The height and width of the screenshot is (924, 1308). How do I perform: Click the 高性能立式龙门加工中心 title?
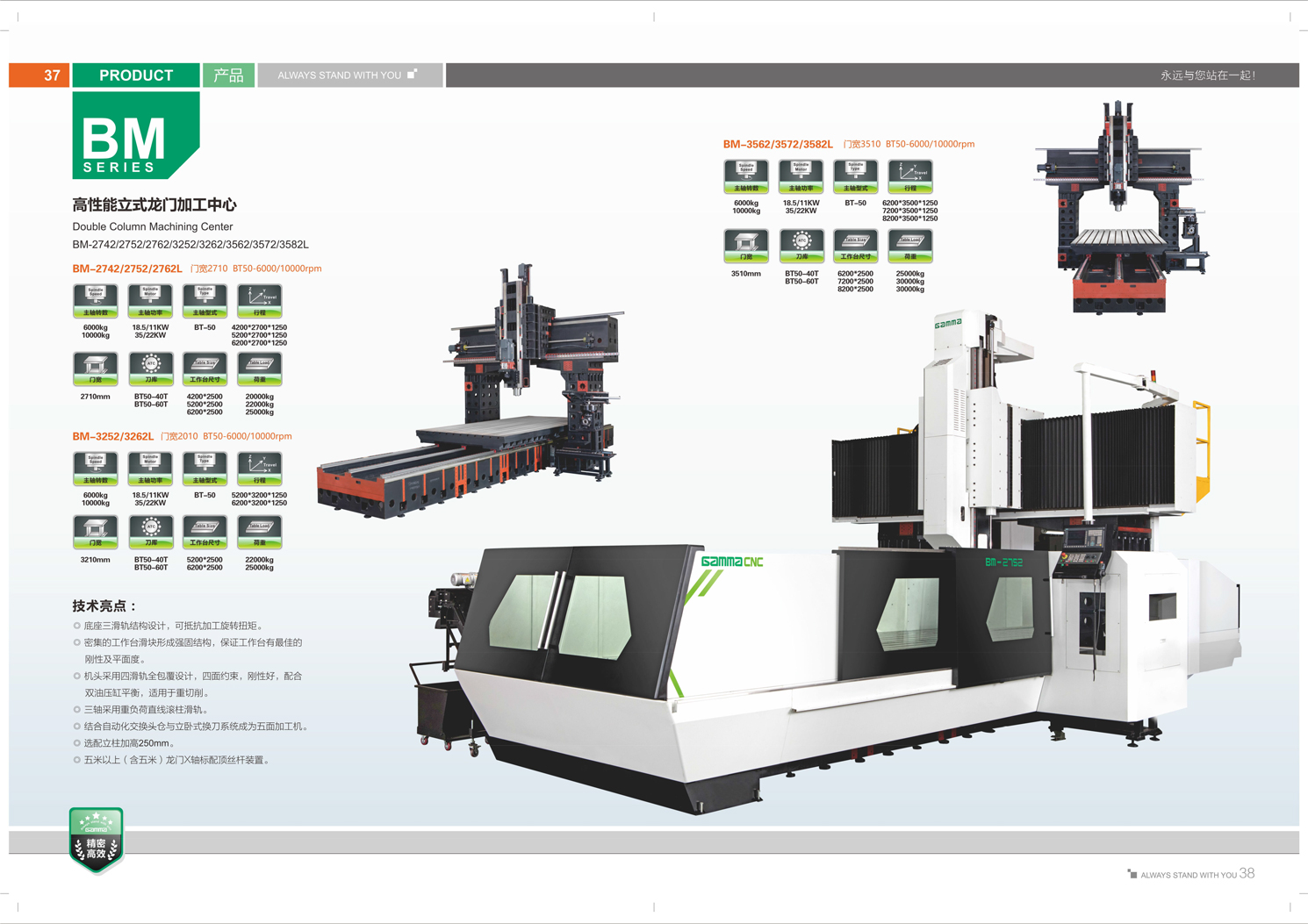(155, 205)
